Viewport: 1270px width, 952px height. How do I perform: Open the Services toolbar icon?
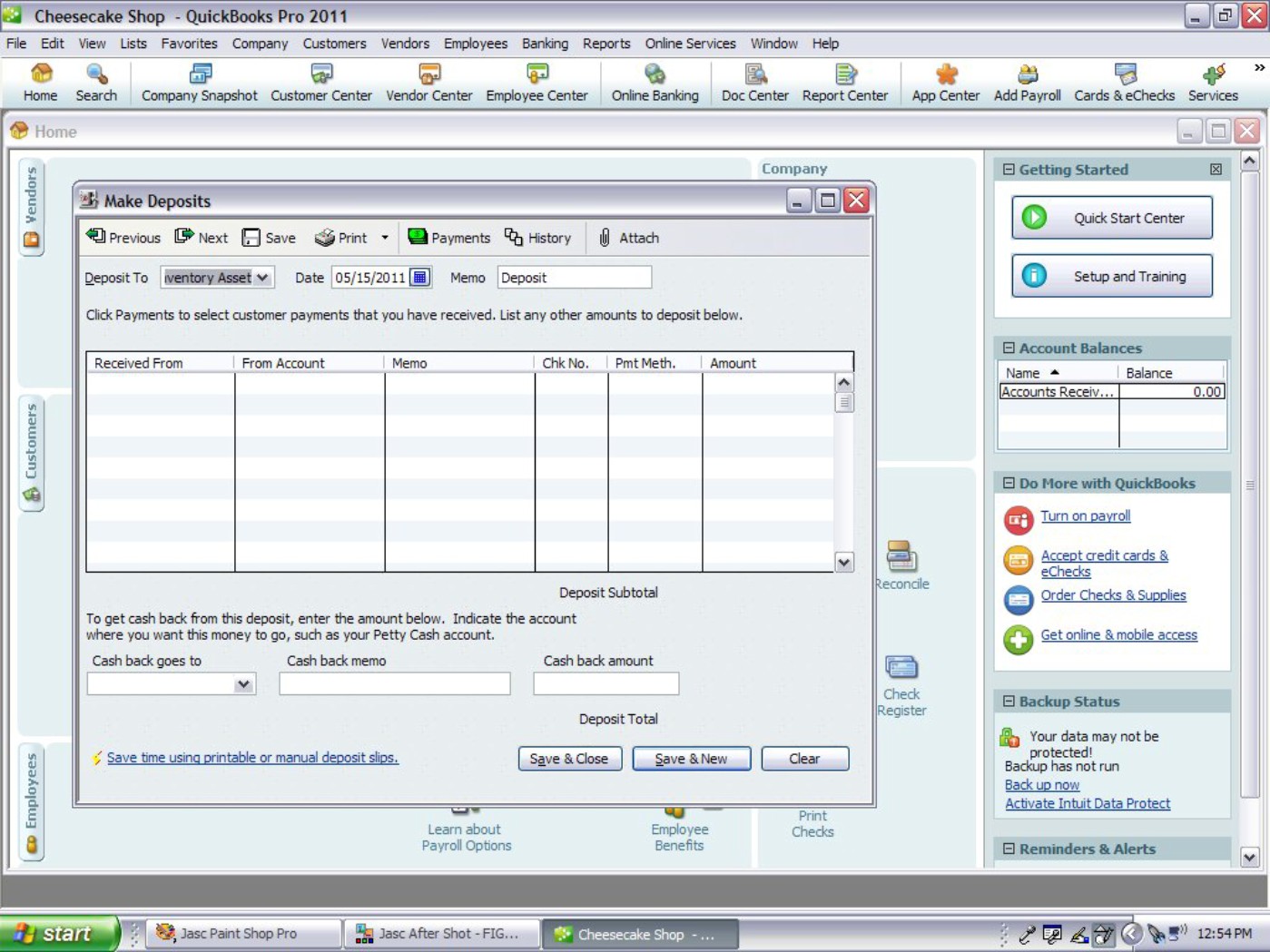point(1213,83)
